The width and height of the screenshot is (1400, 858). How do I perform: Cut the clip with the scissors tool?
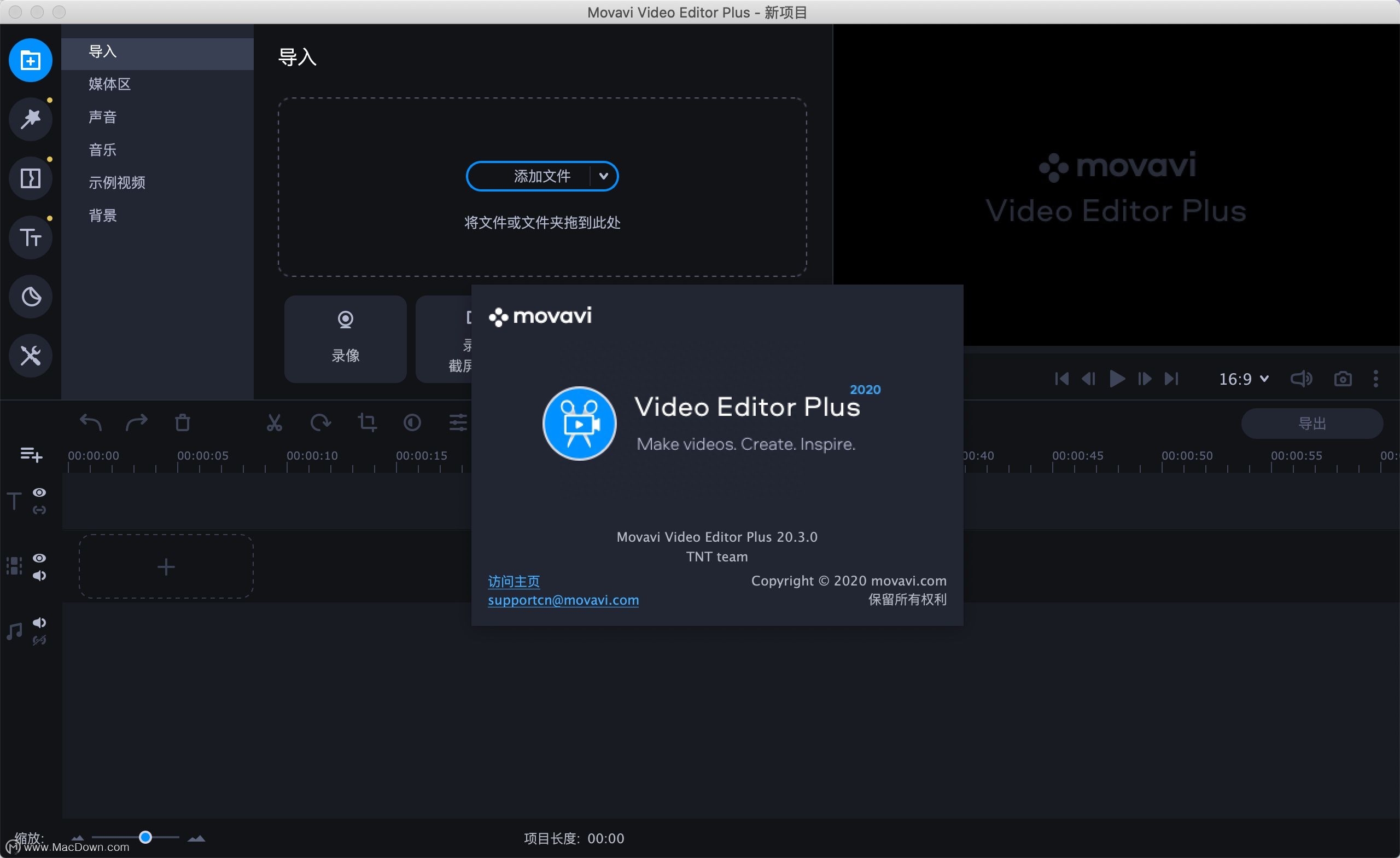click(x=275, y=422)
